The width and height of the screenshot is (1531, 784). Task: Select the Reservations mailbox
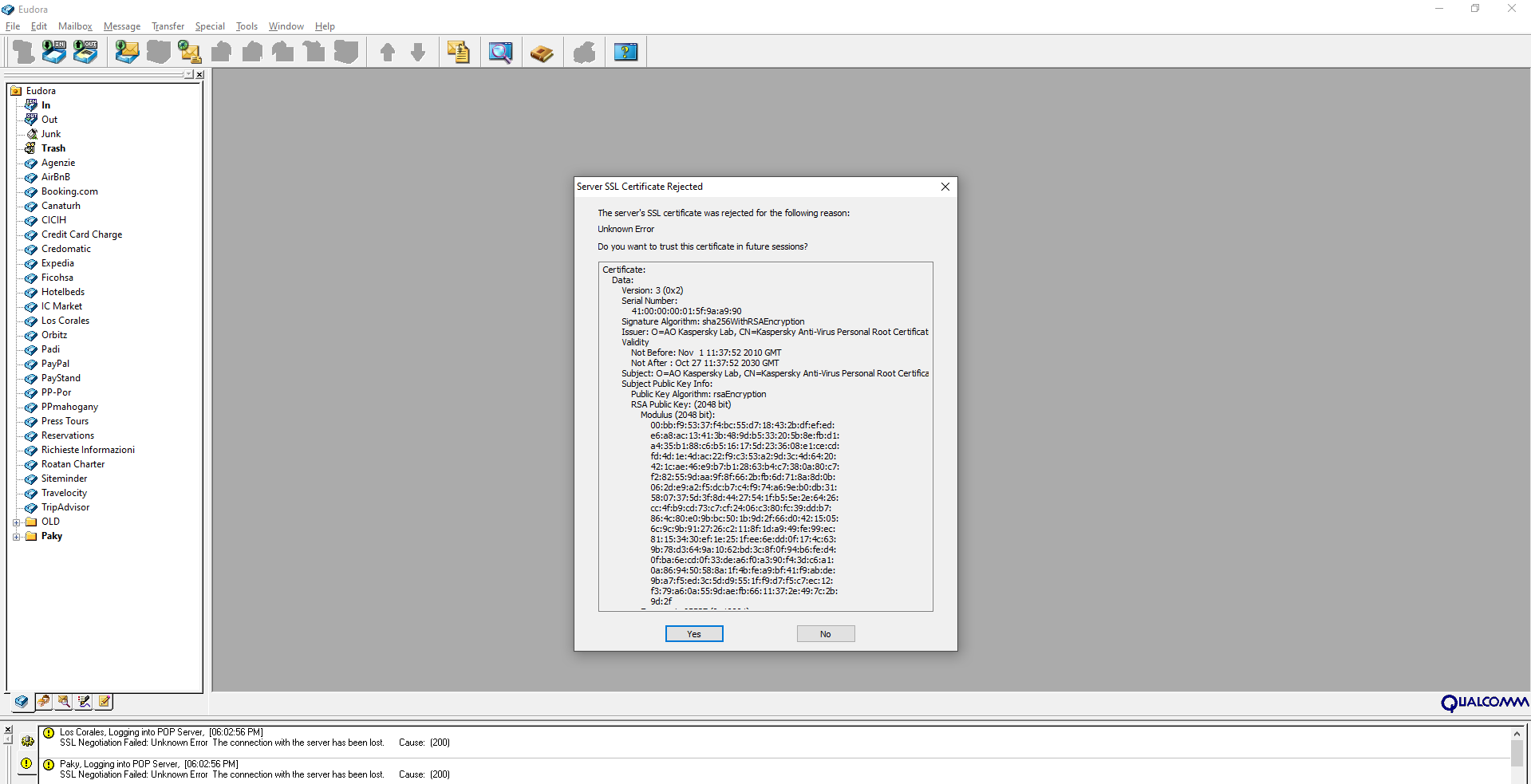(68, 435)
